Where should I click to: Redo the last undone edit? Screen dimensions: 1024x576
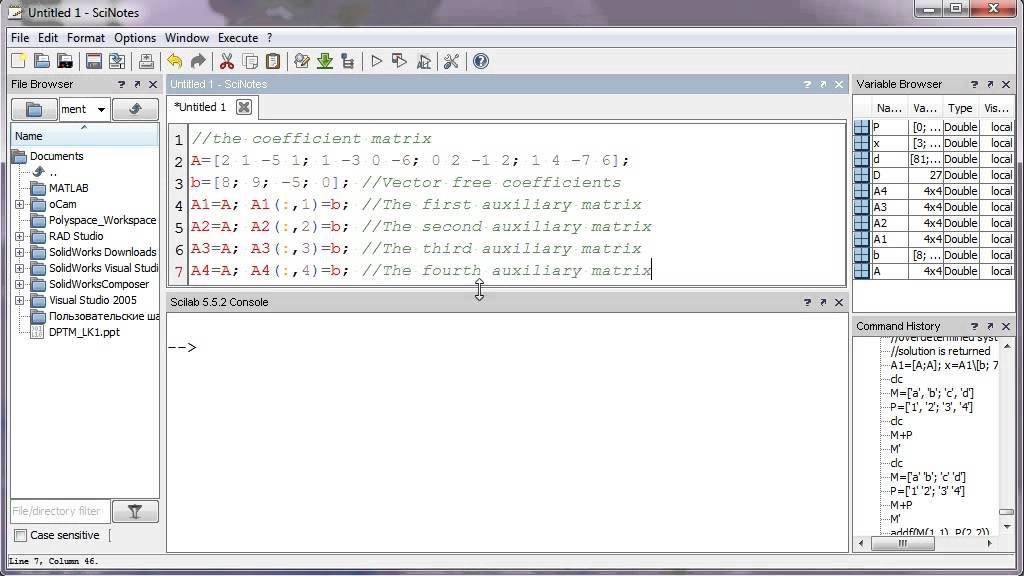198,61
